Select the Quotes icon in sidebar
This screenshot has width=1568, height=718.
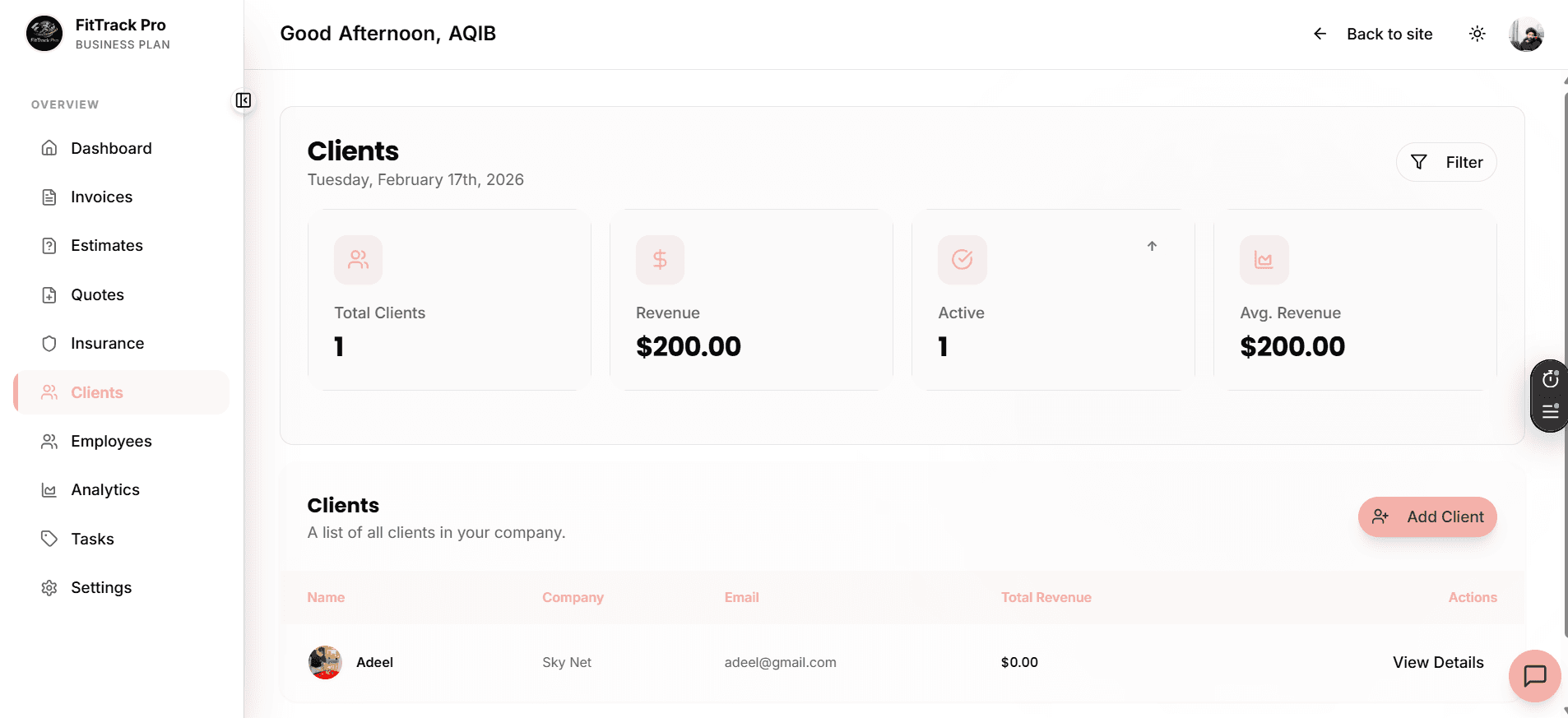(49, 294)
